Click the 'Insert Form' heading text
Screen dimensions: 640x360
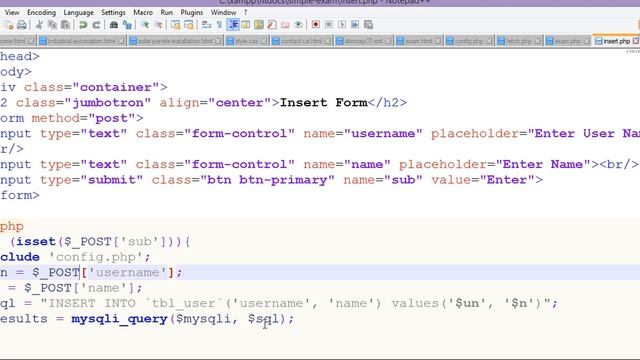pos(324,102)
